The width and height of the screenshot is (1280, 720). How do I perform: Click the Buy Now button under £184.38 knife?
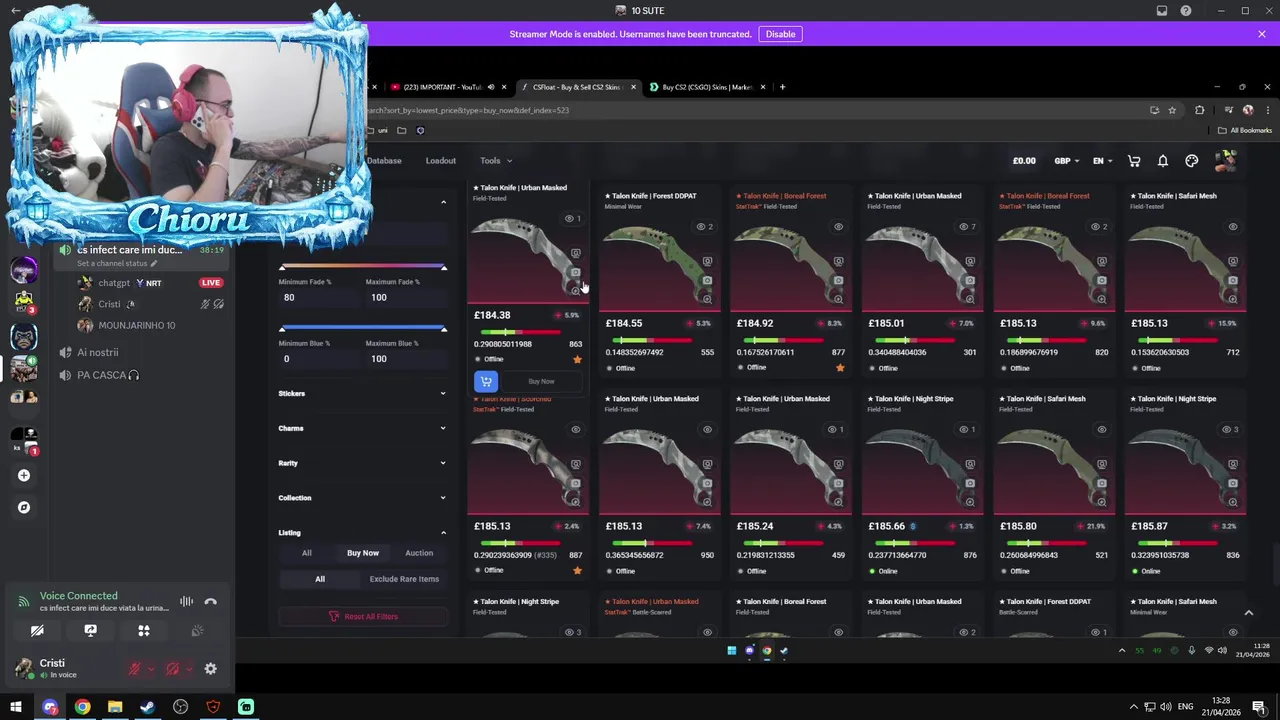point(541,381)
